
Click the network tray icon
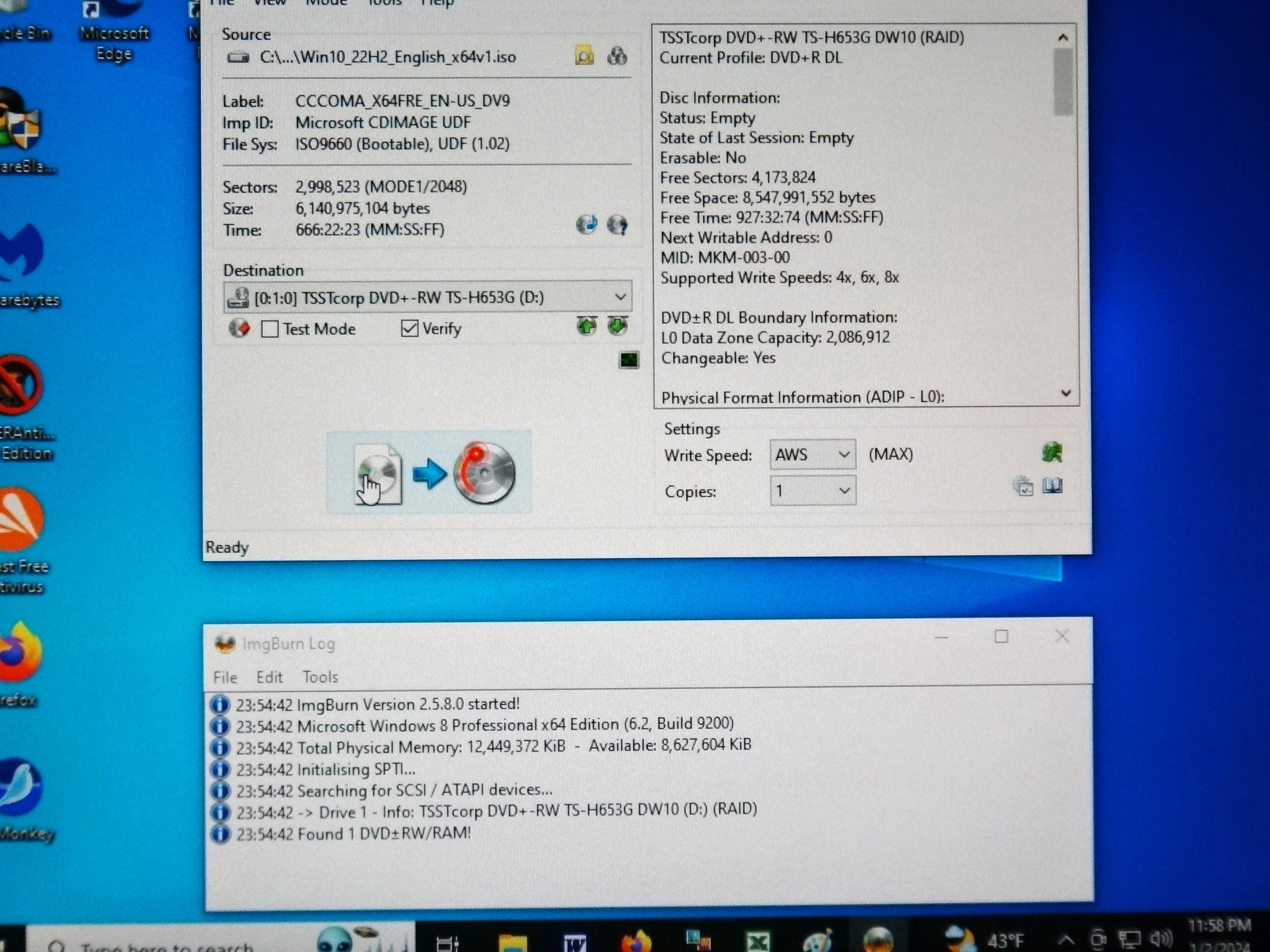1130,939
